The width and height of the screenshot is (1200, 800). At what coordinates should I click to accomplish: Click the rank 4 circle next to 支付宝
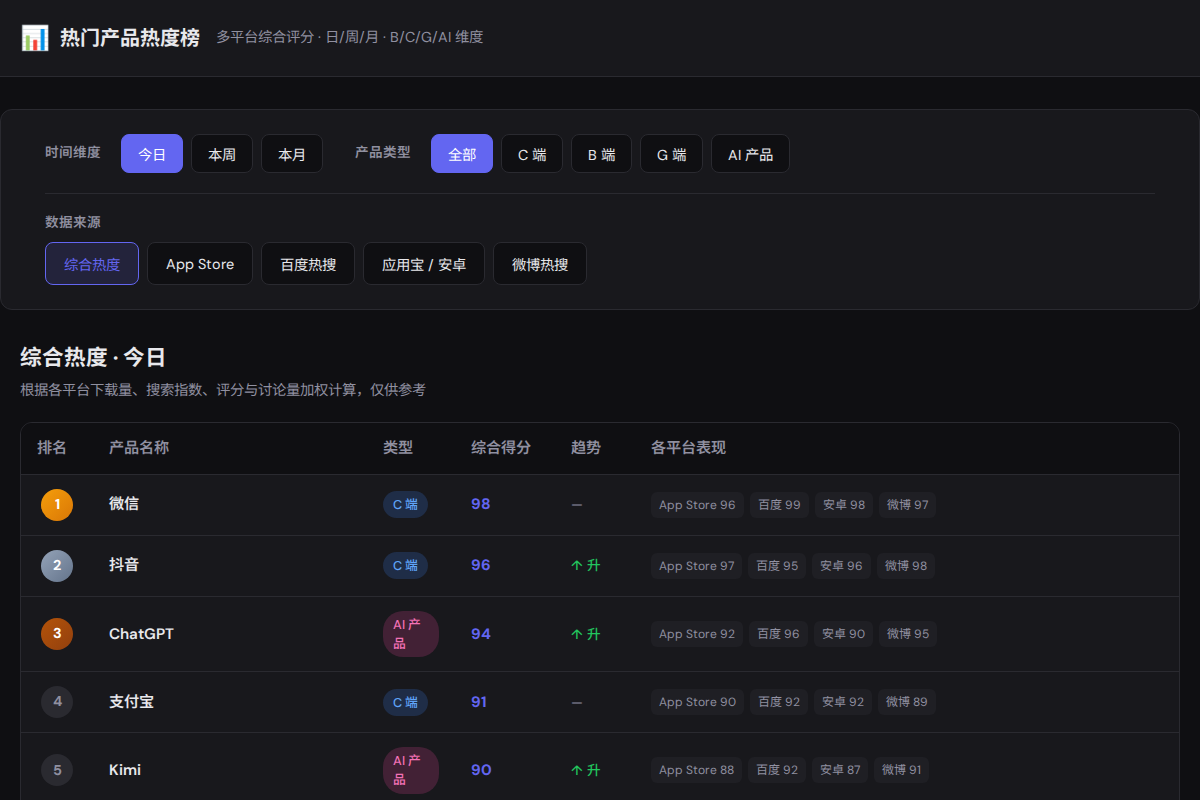coord(57,702)
